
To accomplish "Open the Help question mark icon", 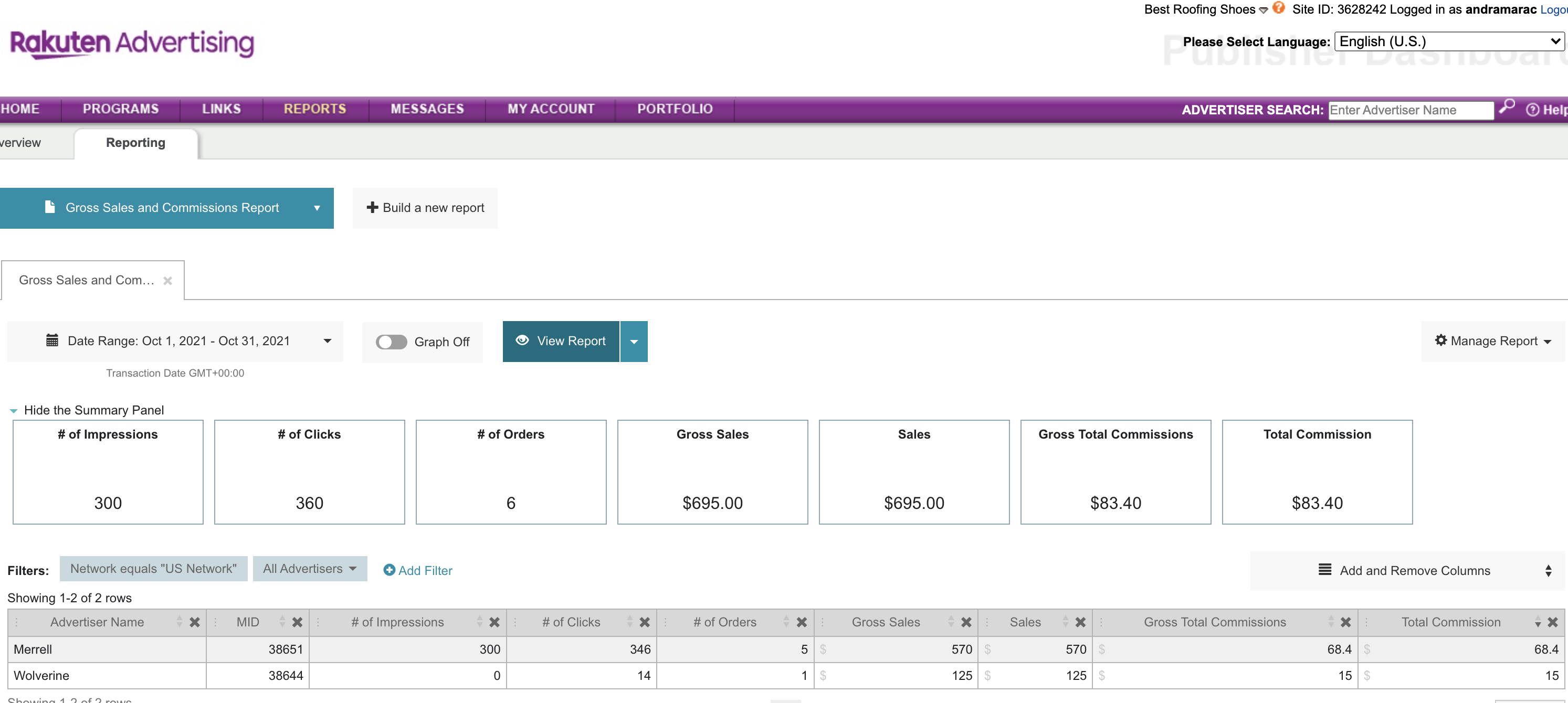I will tap(1532, 110).
